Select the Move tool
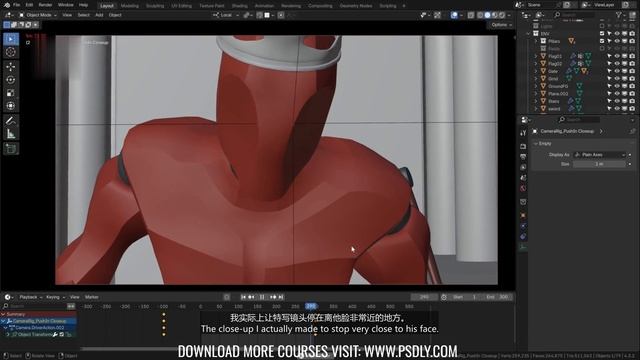 click(11, 67)
